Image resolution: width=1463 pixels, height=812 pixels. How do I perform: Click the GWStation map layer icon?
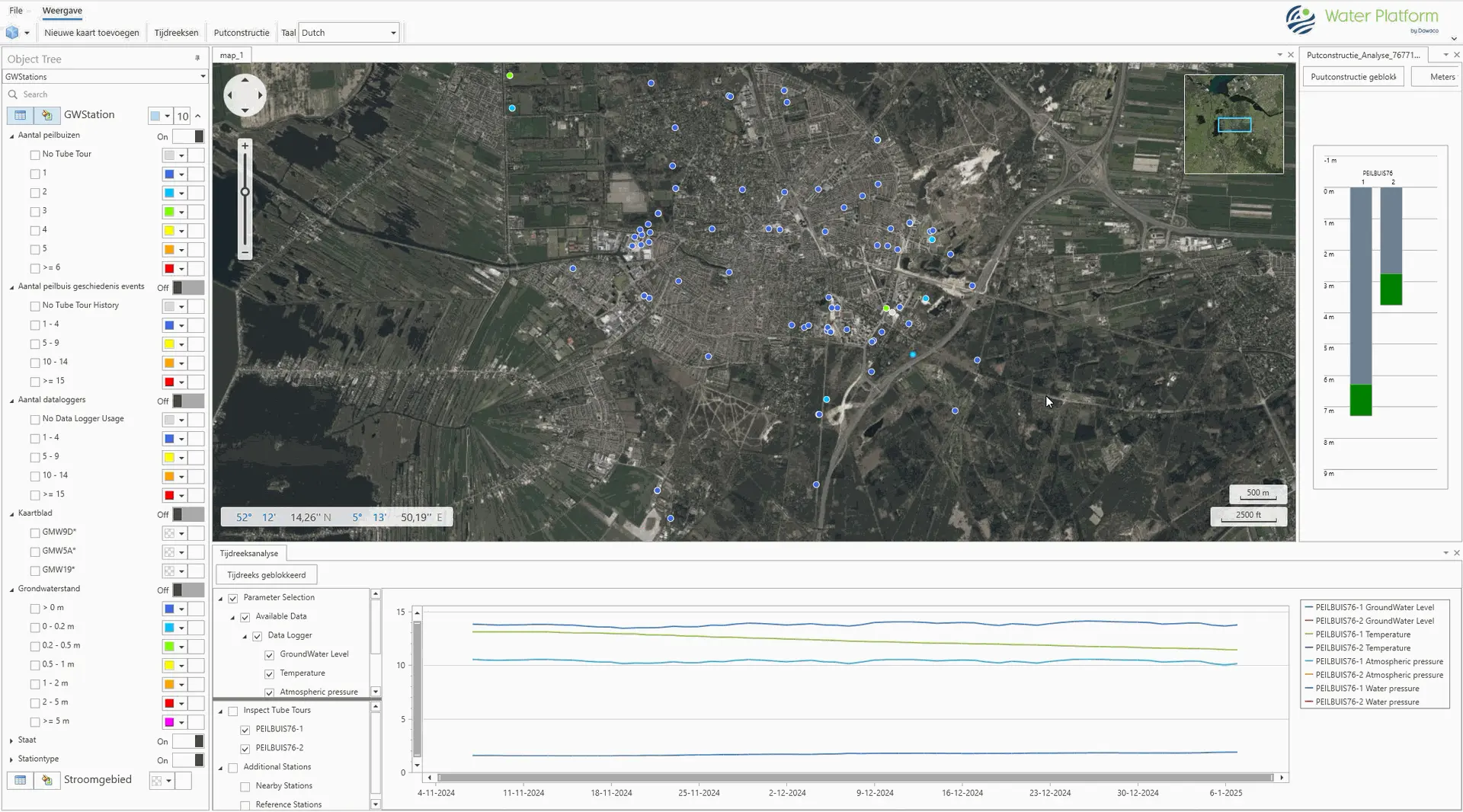(46, 115)
